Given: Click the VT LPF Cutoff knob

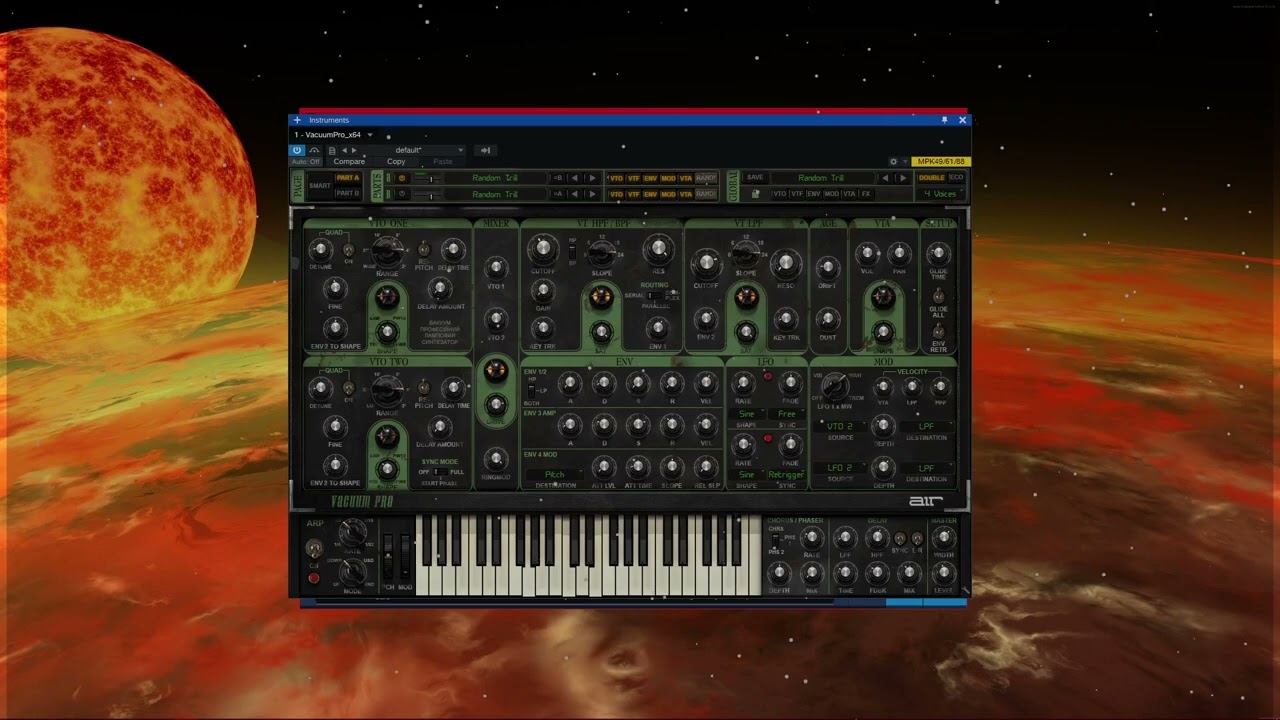Looking at the screenshot, I should click(706, 263).
